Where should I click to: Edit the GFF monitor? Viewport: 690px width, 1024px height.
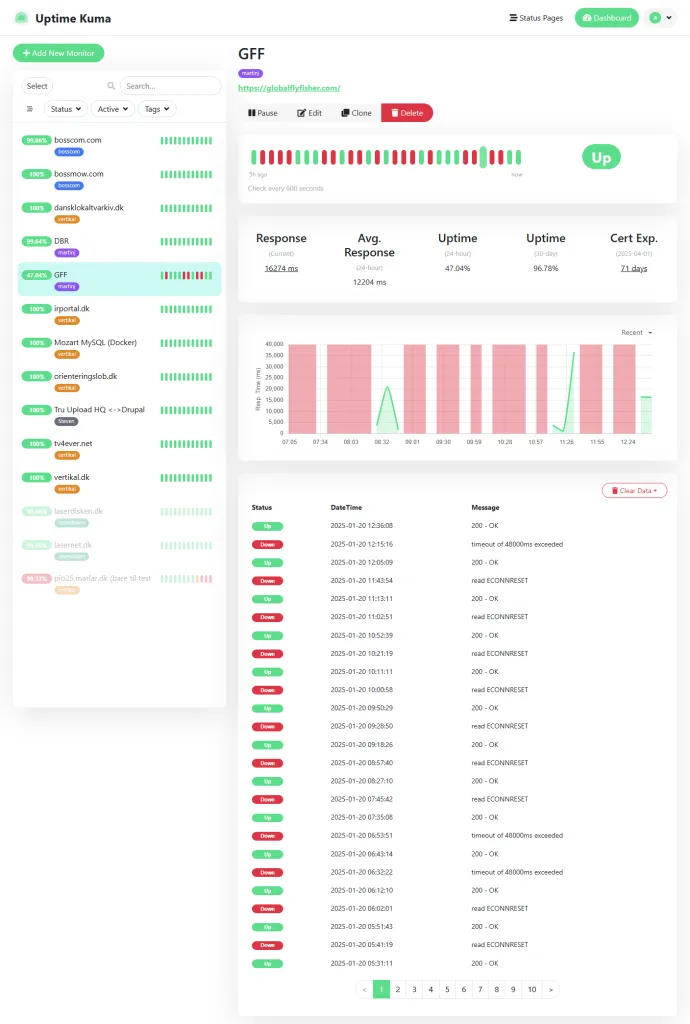(x=309, y=113)
